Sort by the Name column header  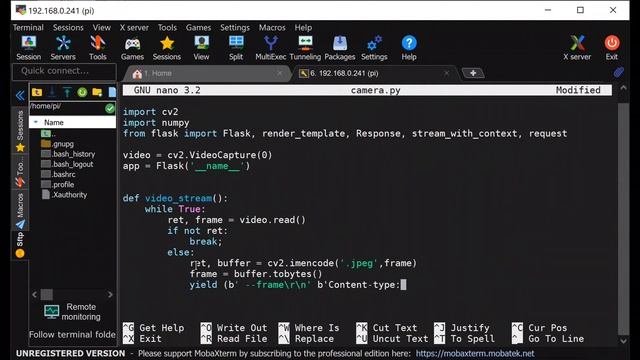[x=73, y=122]
